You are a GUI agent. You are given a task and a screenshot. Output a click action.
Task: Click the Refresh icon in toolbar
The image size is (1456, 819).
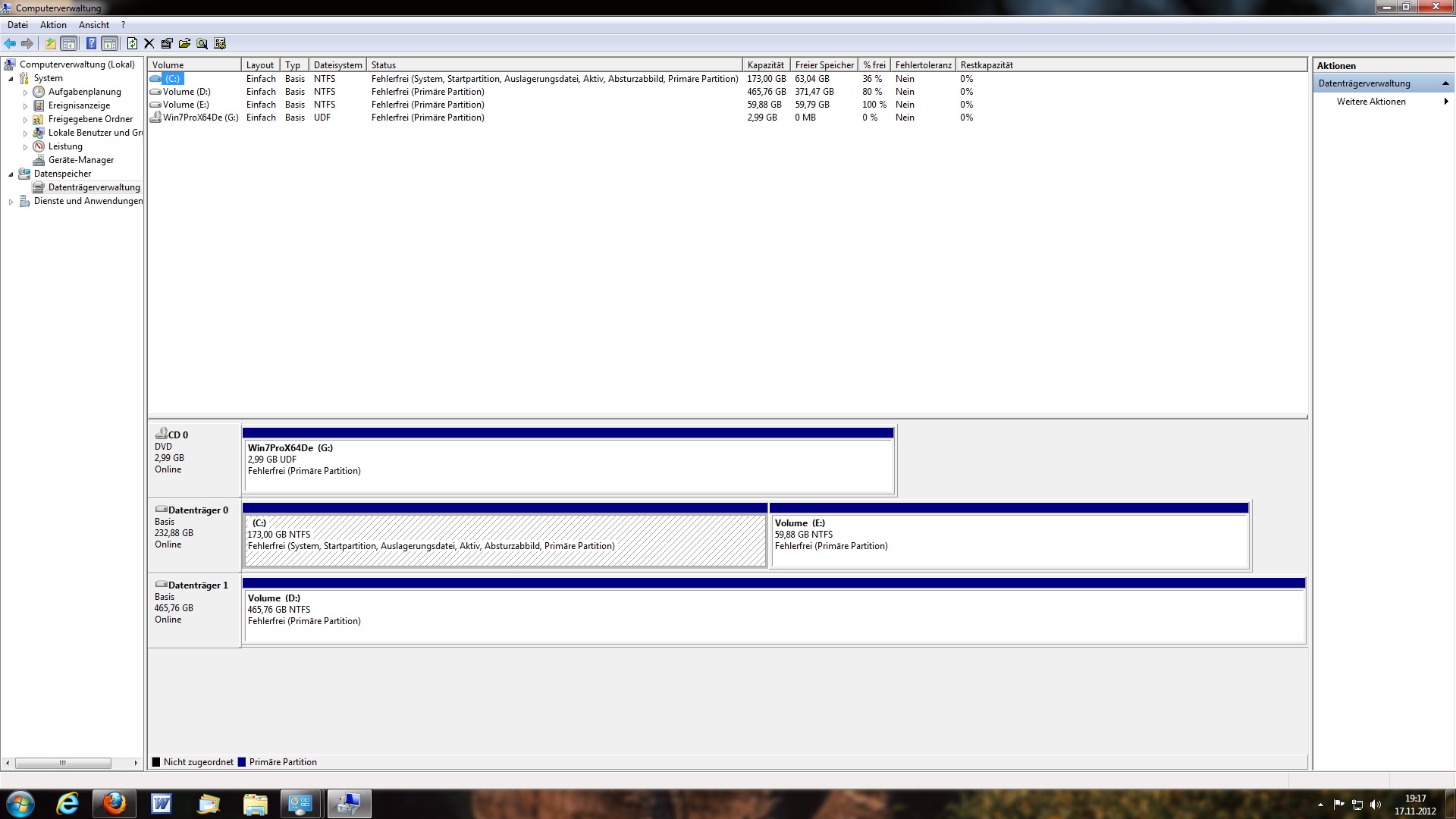click(132, 43)
